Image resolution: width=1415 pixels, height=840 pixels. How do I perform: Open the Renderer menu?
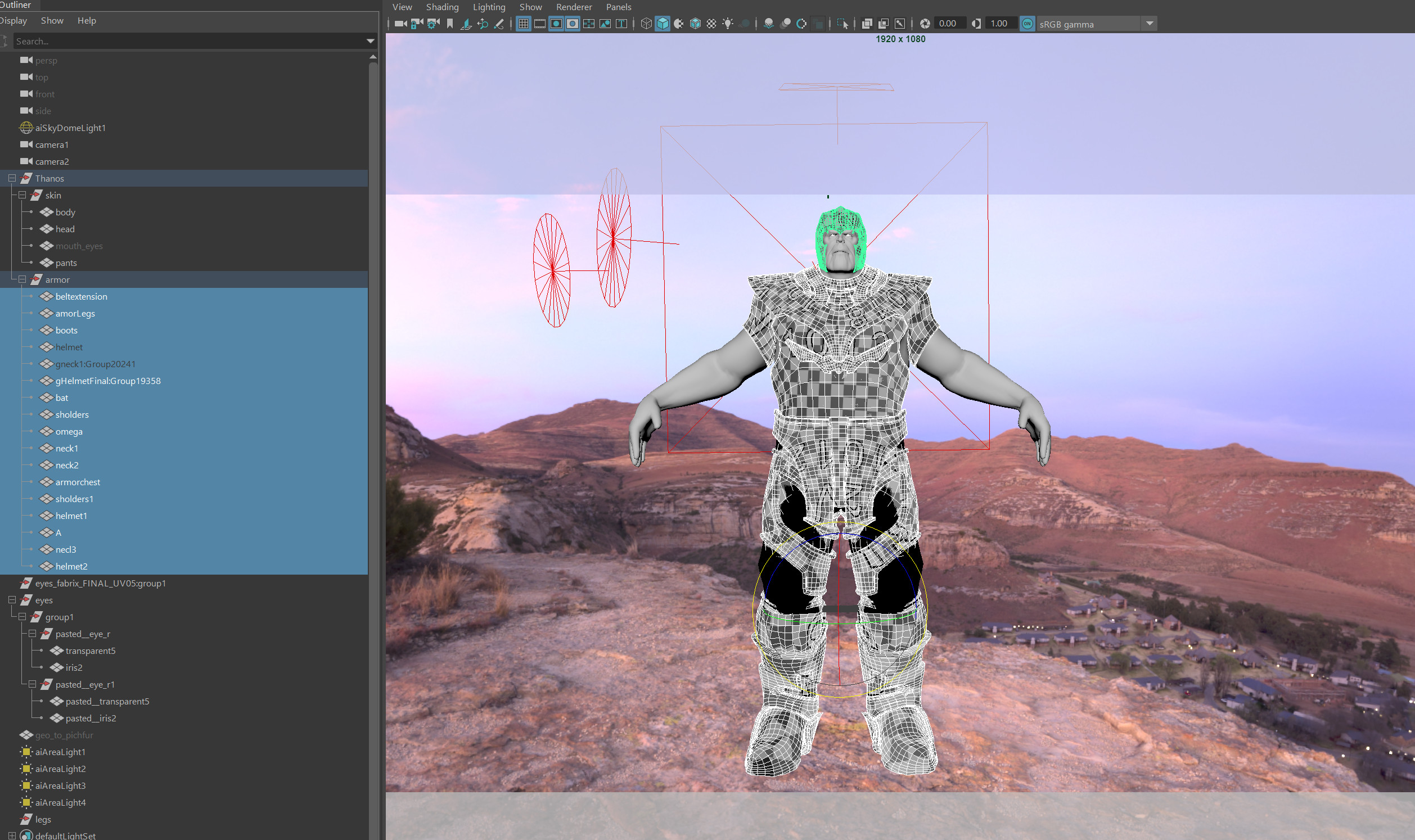(x=574, y=7)
